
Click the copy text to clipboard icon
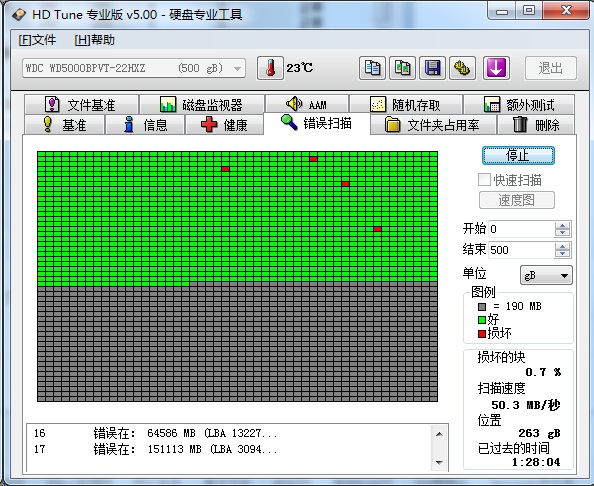point(372,68)
